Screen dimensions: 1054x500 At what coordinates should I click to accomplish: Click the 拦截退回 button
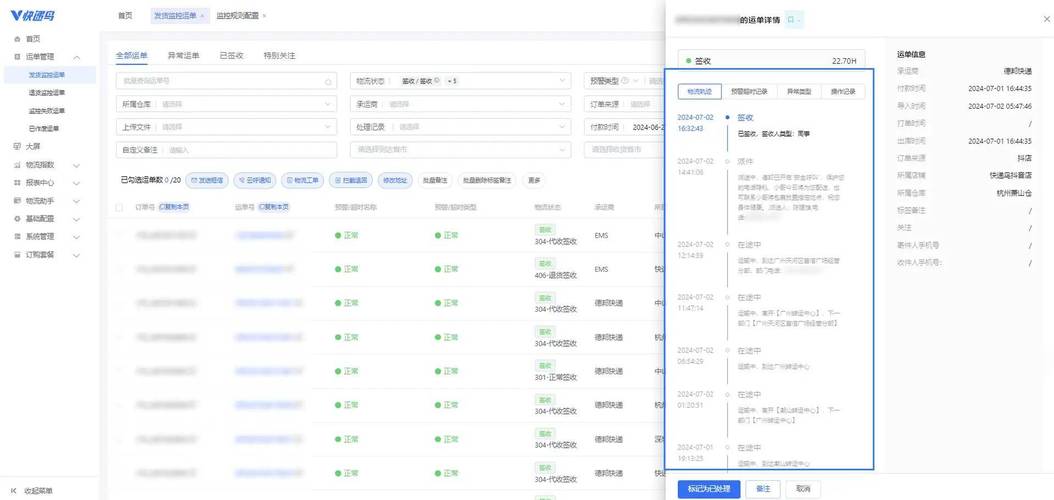[350, 180]
